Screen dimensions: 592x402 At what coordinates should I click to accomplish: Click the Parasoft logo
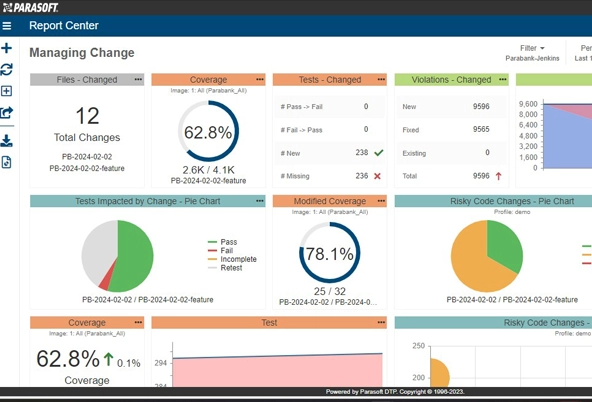click(31, 7)
